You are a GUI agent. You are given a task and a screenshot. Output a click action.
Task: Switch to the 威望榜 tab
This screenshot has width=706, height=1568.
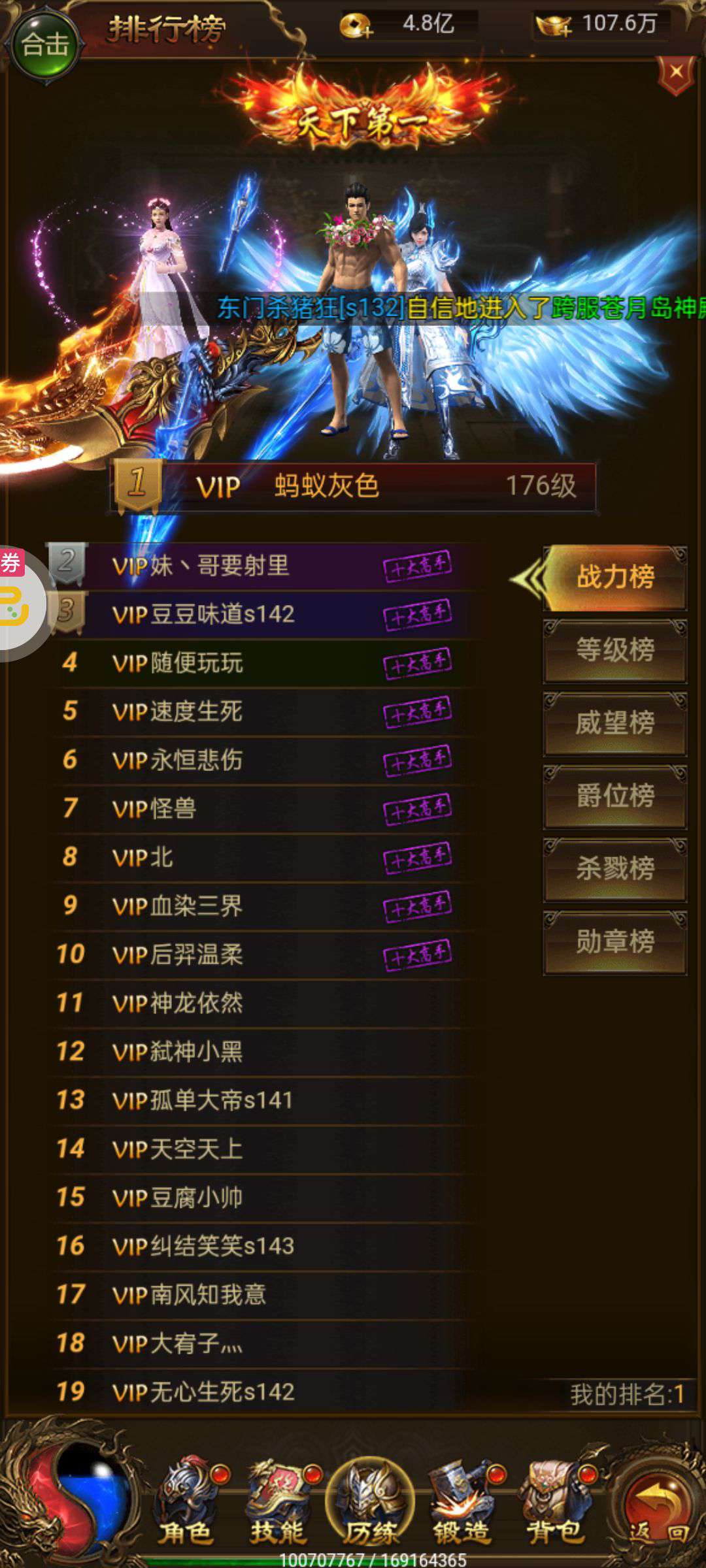tap(615, 723)
